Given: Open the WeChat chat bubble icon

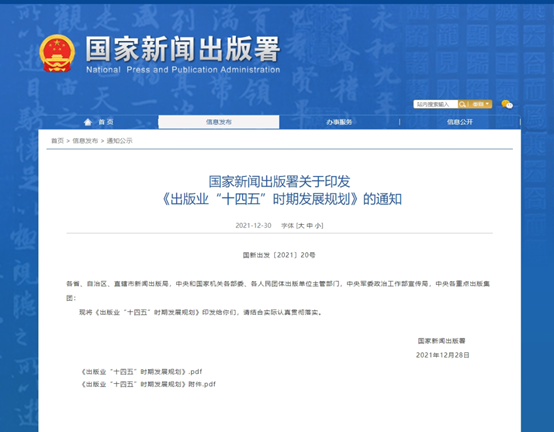Looking at the screenshot, I should click(507, 104).
